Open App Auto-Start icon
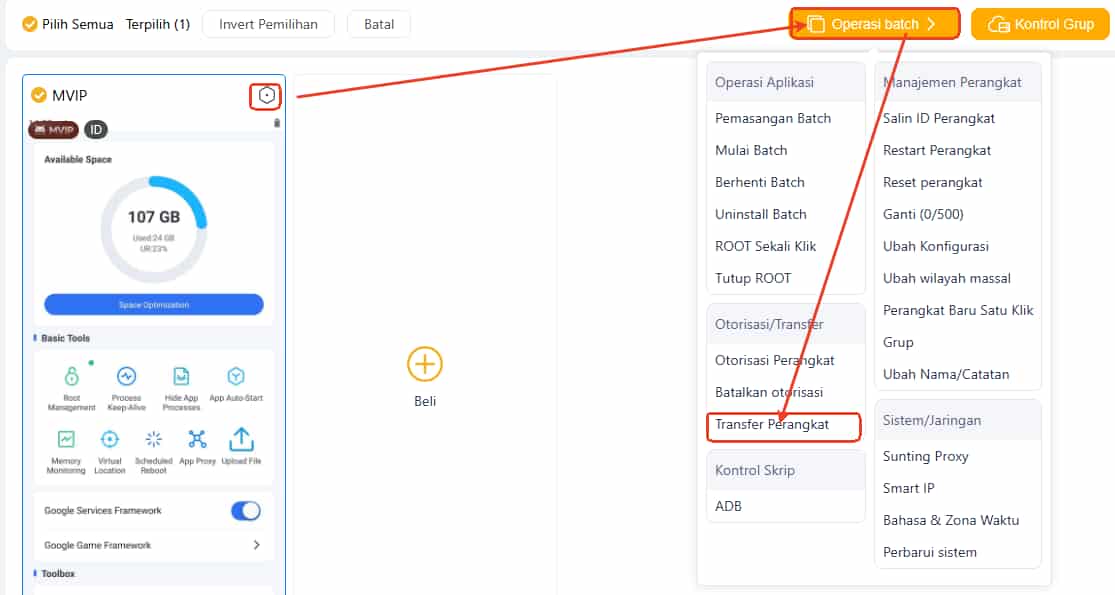 pos(236,377)
